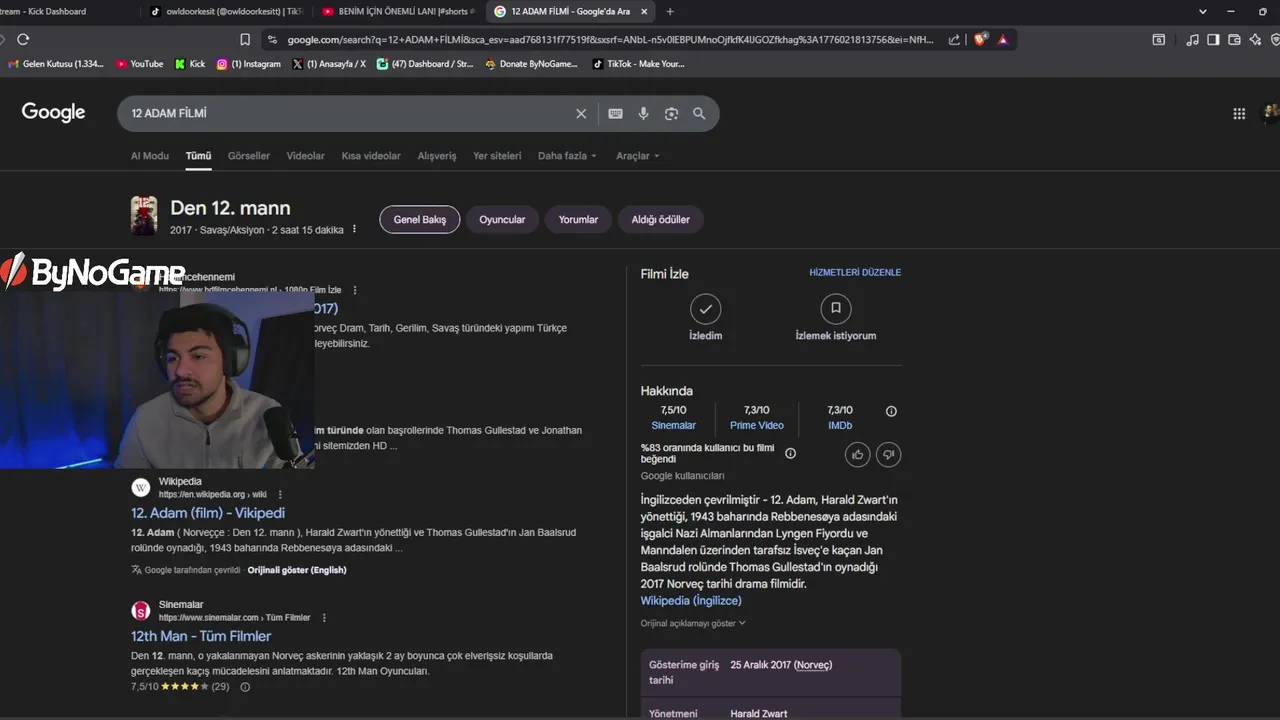The width and height of the screenshot is (1280, 720).
Task: Expand Orijinal açıklamayı göster
Action: pos(693,623)
